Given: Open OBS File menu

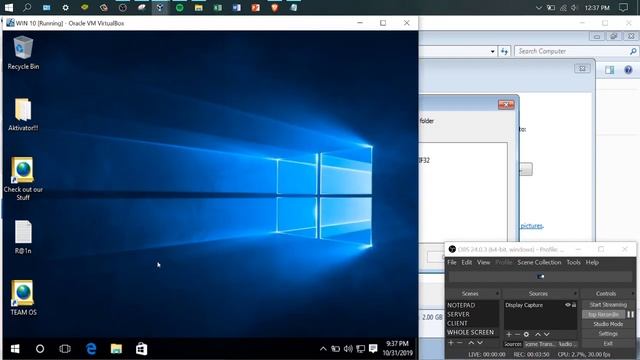Looking at the screenshot, I should click(x=452, y=262).
